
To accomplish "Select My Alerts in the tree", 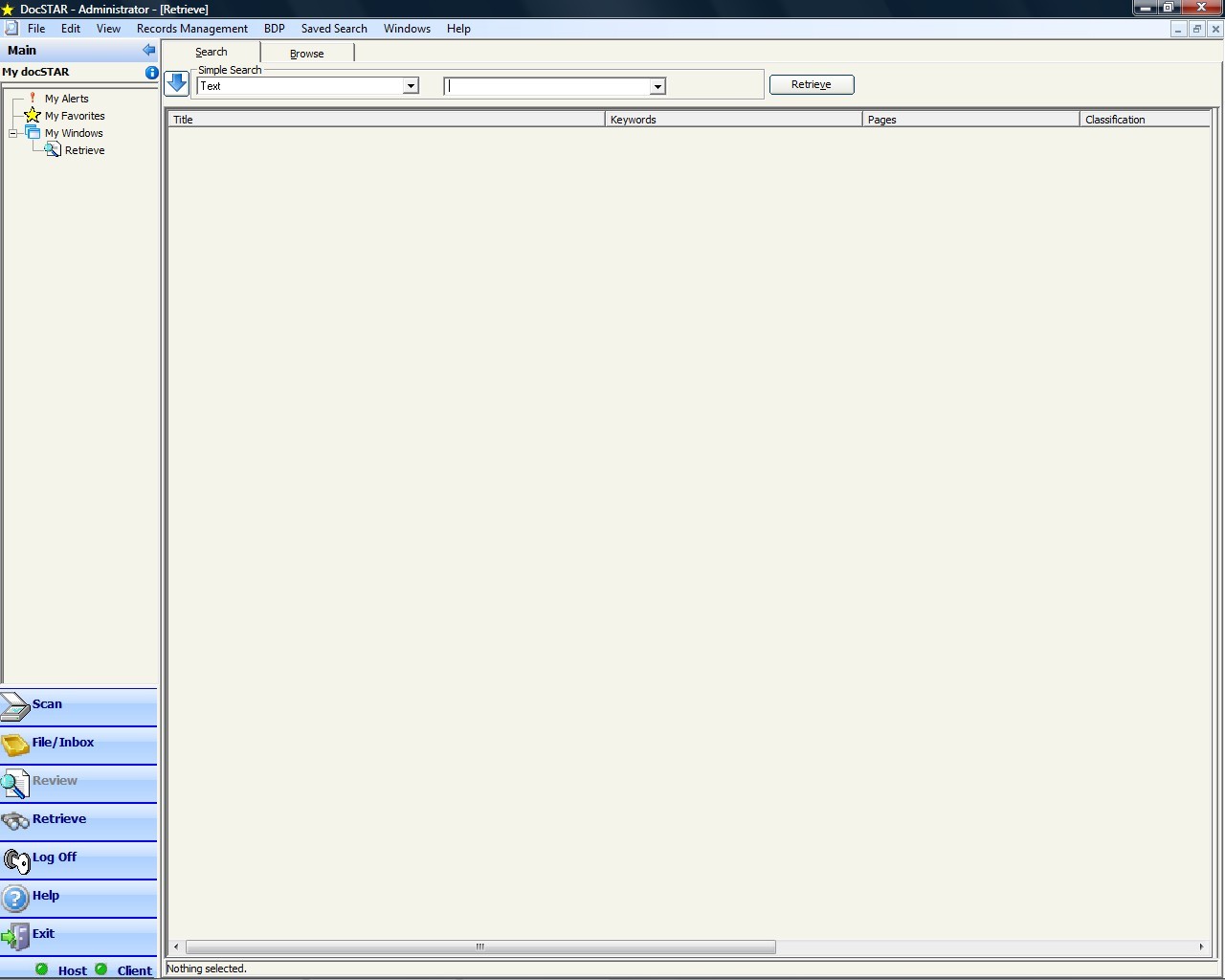I will click(67, 99).
